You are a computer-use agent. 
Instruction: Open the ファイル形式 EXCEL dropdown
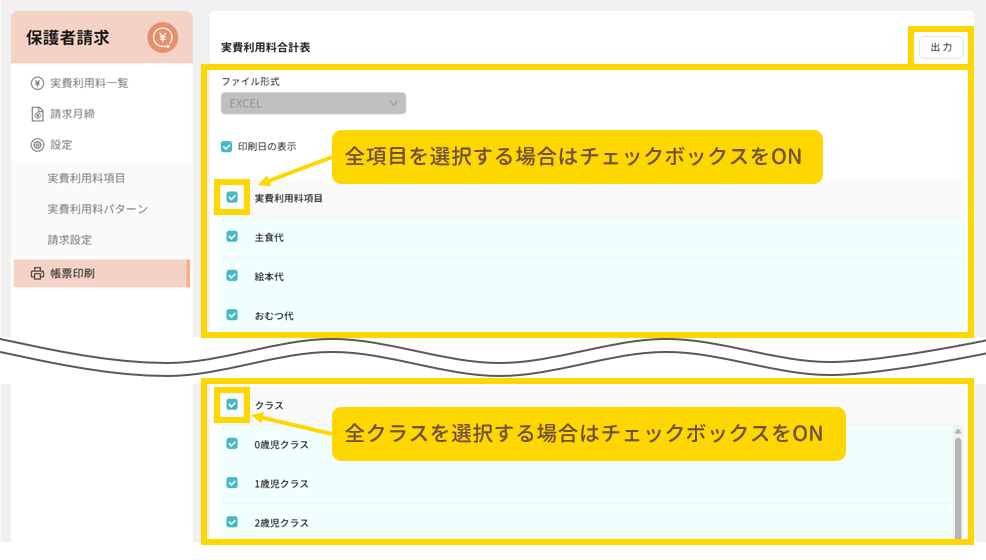point(312,103)
